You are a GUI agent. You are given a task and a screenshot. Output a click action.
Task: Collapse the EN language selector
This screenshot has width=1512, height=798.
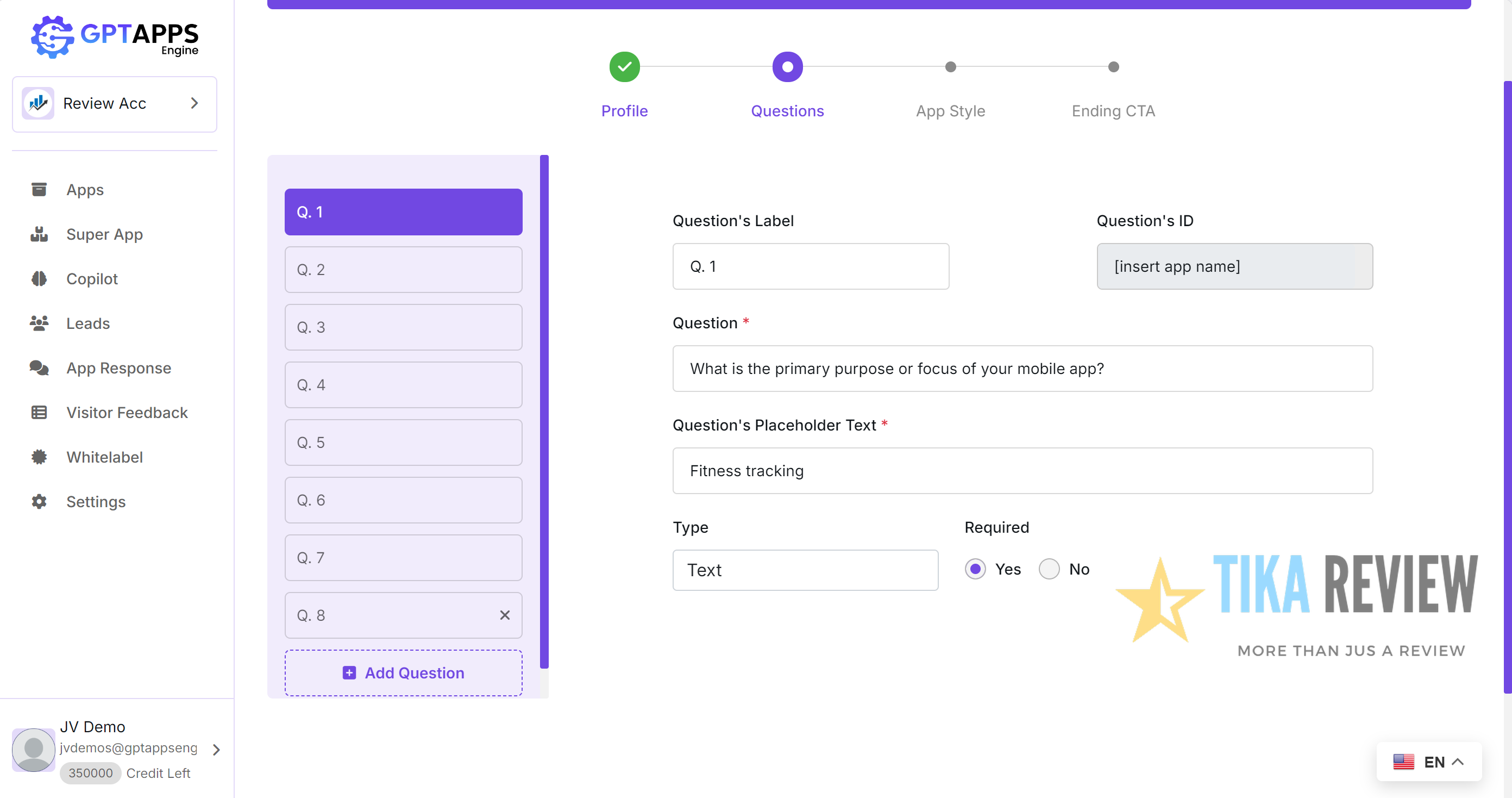click(1458, 762)
